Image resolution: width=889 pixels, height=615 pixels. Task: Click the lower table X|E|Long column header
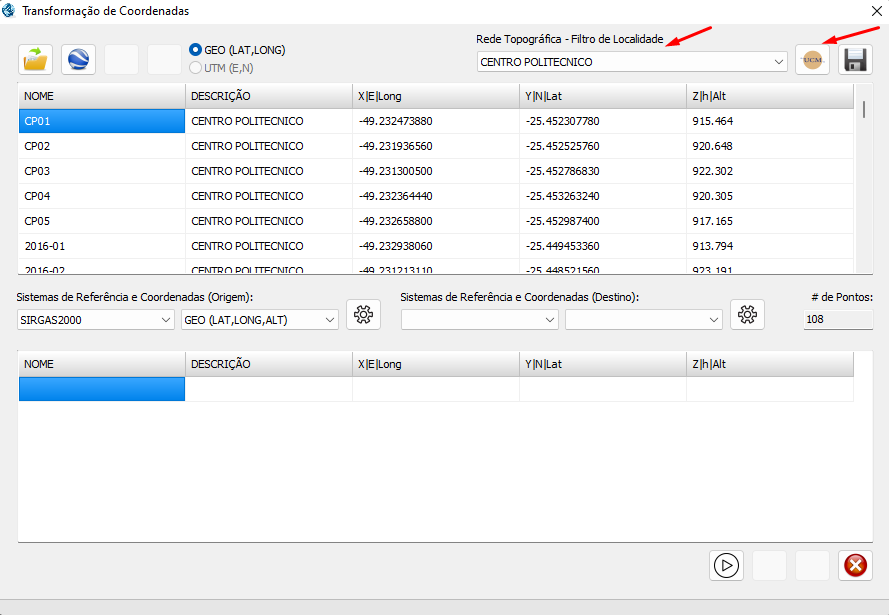pos(435,364)
